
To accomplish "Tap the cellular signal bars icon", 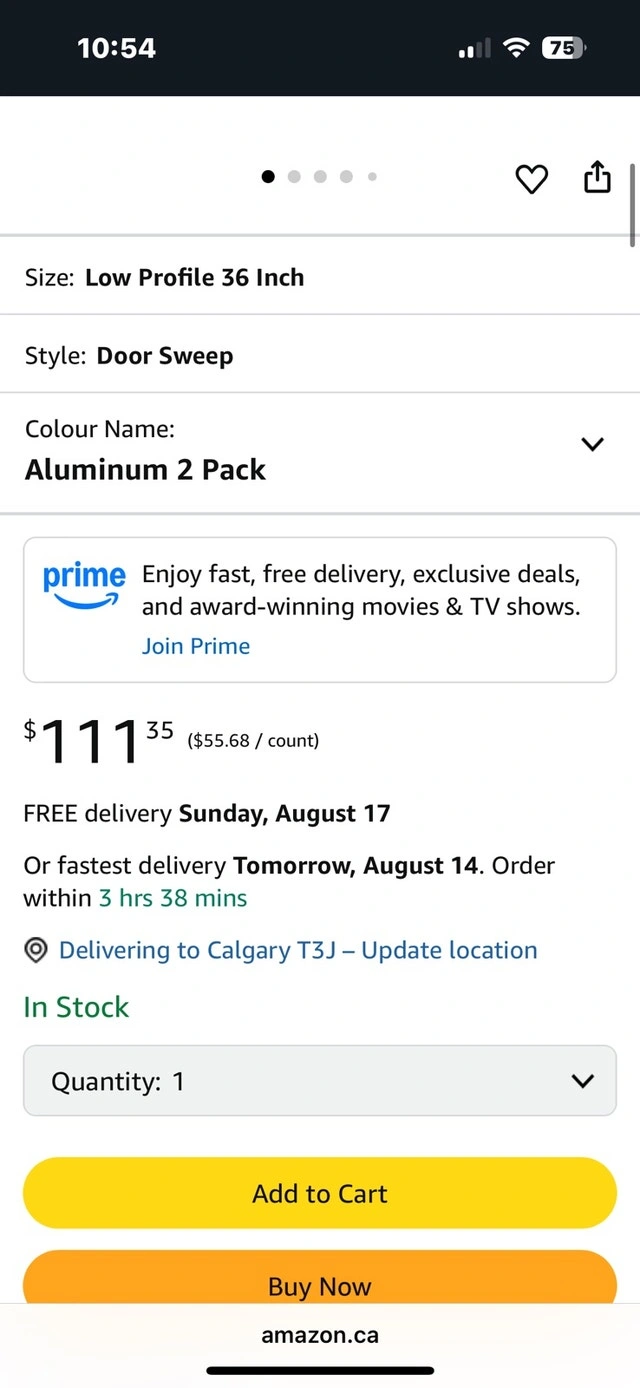I will tap(474, 48).
